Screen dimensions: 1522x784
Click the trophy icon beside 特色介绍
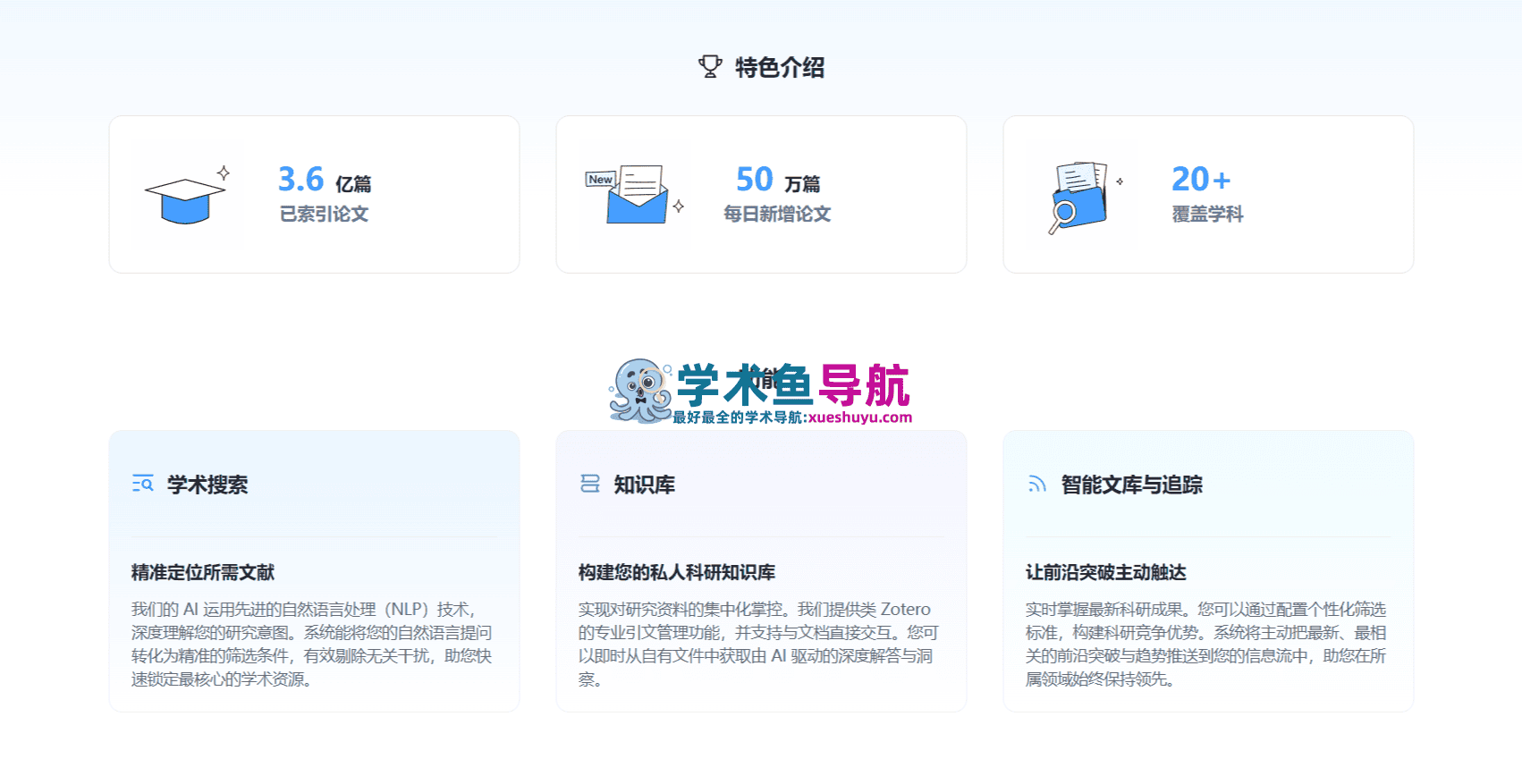[x=710, y=67]
